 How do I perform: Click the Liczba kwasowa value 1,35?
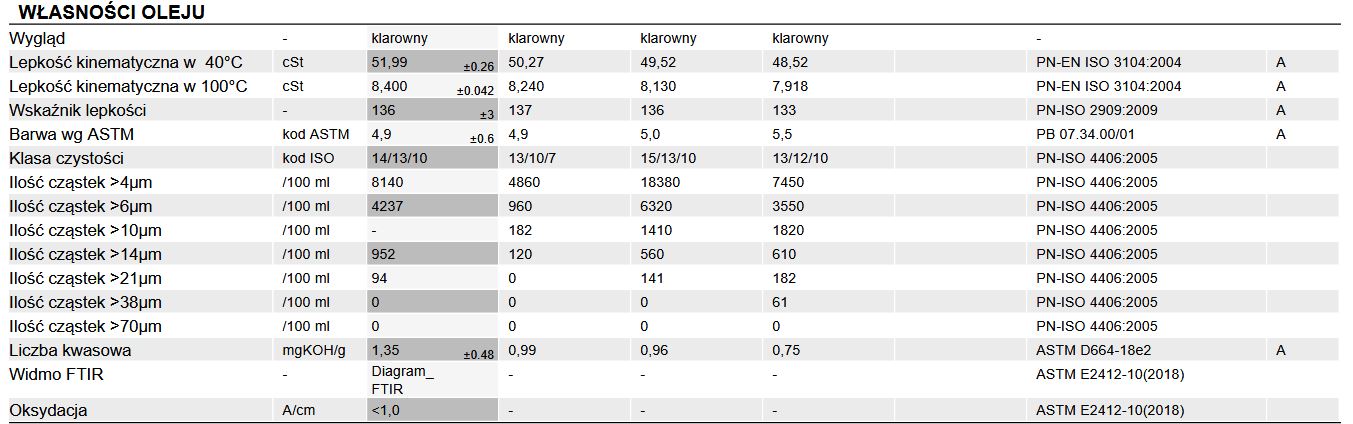tap(387, 350)
